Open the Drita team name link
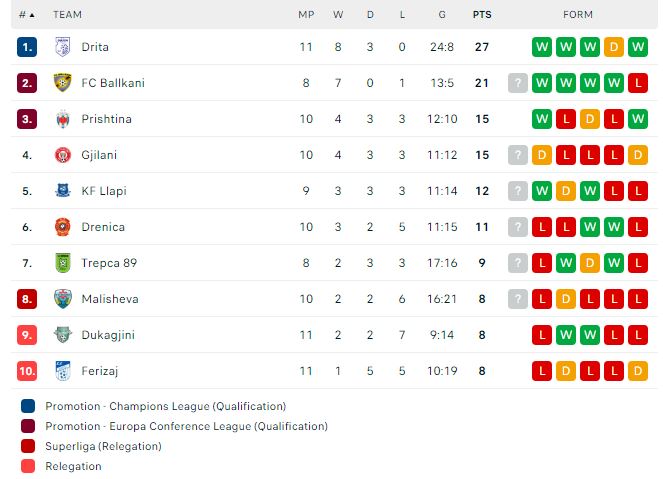This screenshot has width=663, height=479. (x=95, y=47)
